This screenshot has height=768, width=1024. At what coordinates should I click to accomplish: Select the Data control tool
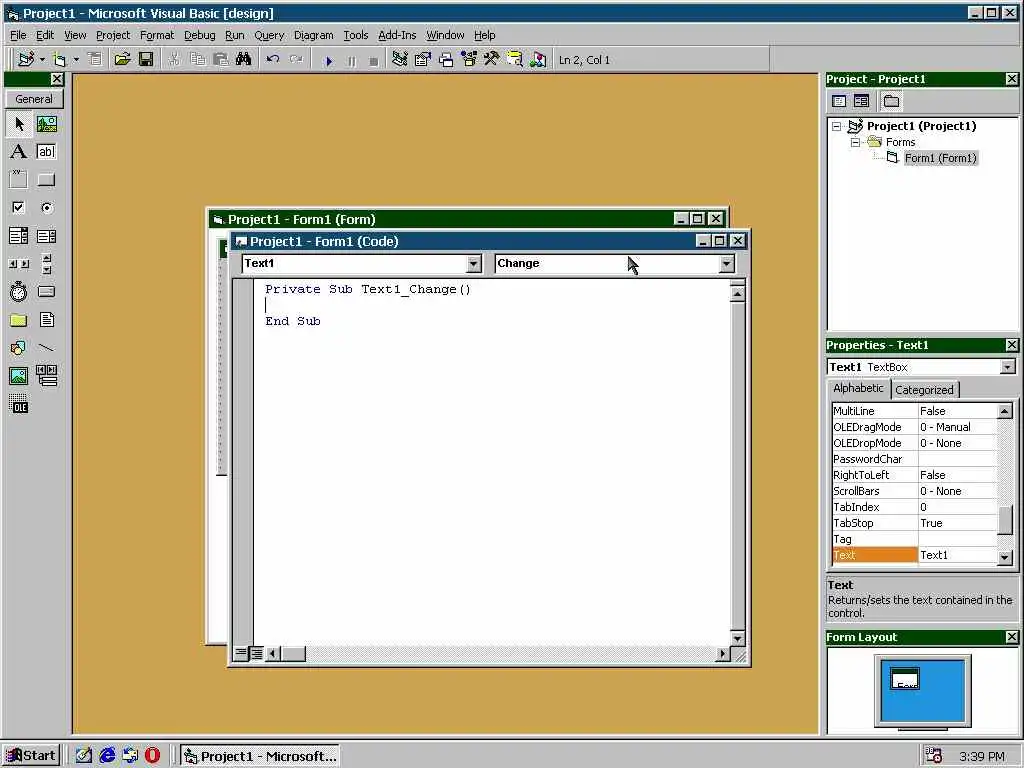[46, 376]
